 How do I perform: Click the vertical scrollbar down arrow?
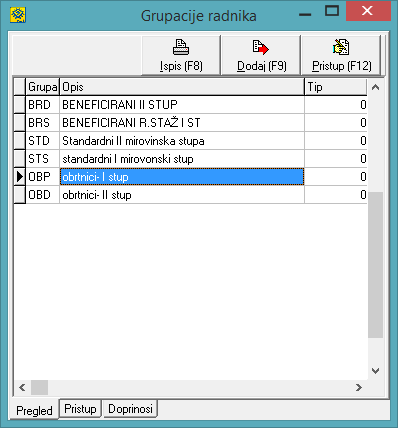tap(375, 371)
